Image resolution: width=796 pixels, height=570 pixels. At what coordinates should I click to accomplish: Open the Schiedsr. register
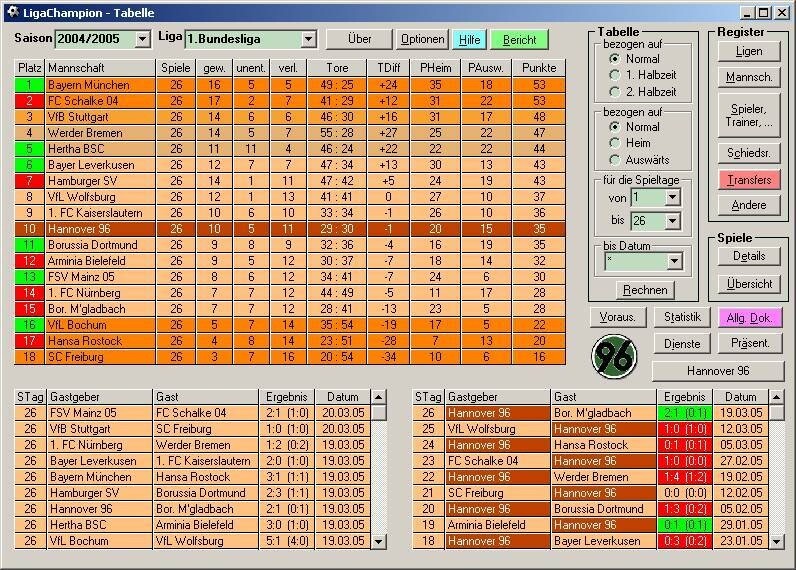tap(749, 153)
